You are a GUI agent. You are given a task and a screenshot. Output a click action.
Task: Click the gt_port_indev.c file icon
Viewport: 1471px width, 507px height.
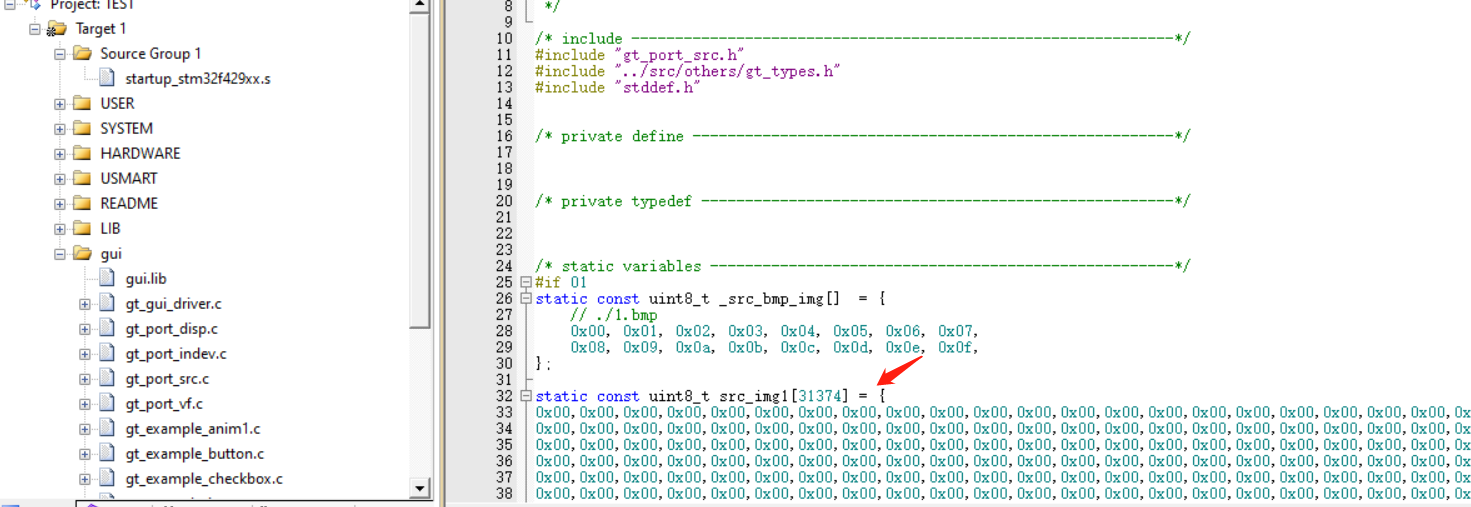click(x=107, y=354)
